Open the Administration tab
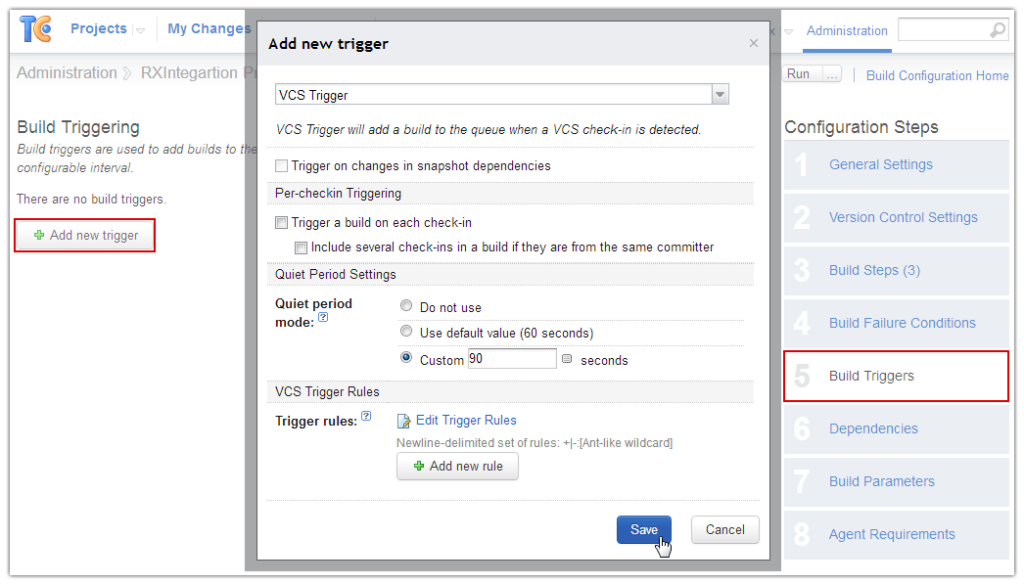The image size is (1024, 585). coord(847,31)
